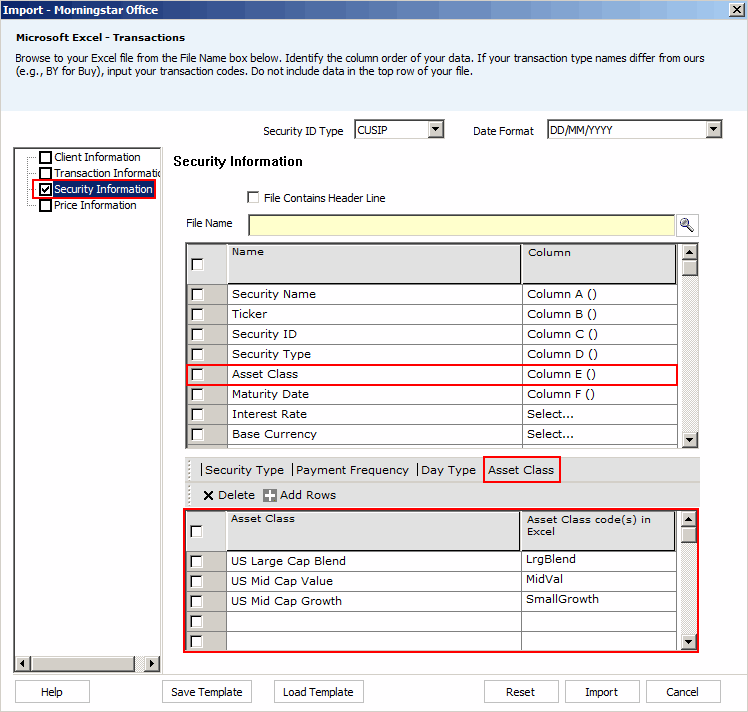Open the Security ID Type dropdown
748x712 pixels.
click(435, 130)
